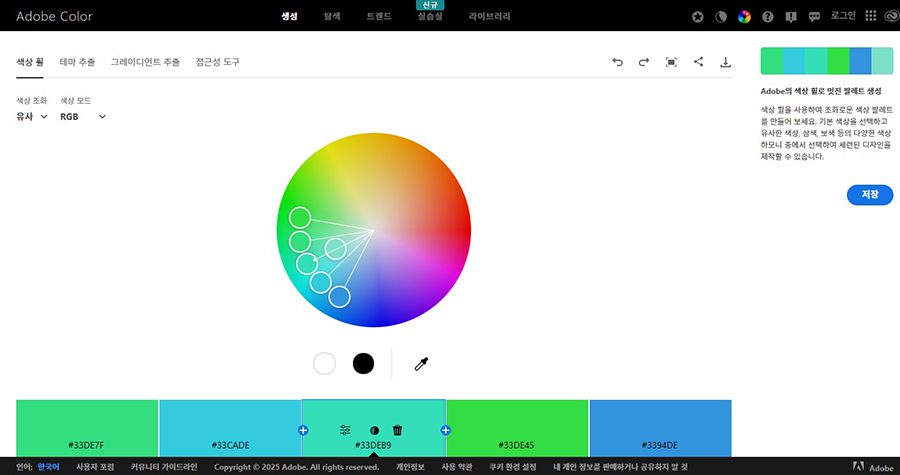This screenshot has height=475, width=900.
Task: Change the language 한국어 selector
Action: [x=48, y=467]
